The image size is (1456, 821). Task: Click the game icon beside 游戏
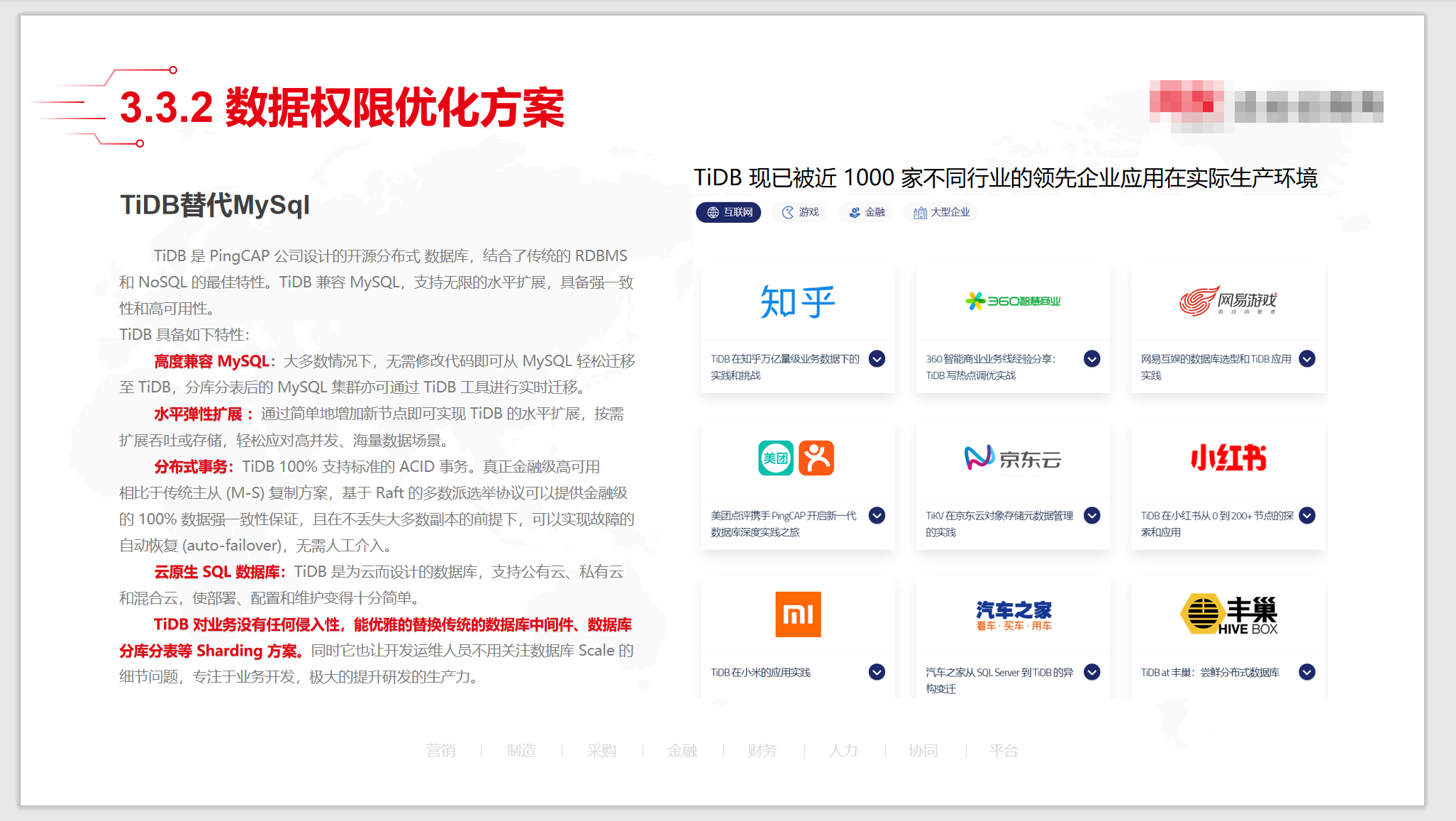(x=788, y=212)
